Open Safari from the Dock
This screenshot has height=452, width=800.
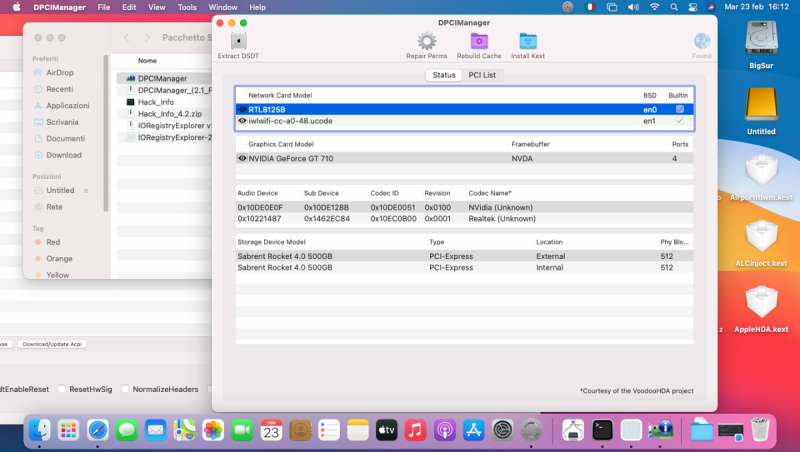[97, 430]
